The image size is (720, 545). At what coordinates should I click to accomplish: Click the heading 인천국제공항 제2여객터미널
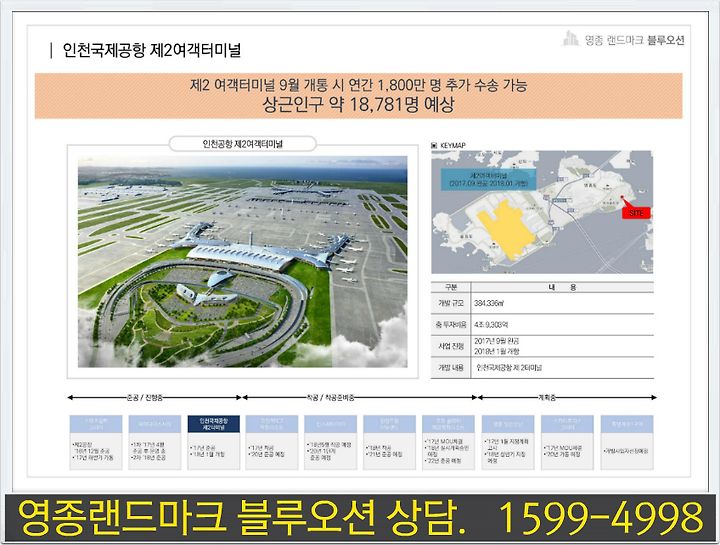(x=152, y=50)
